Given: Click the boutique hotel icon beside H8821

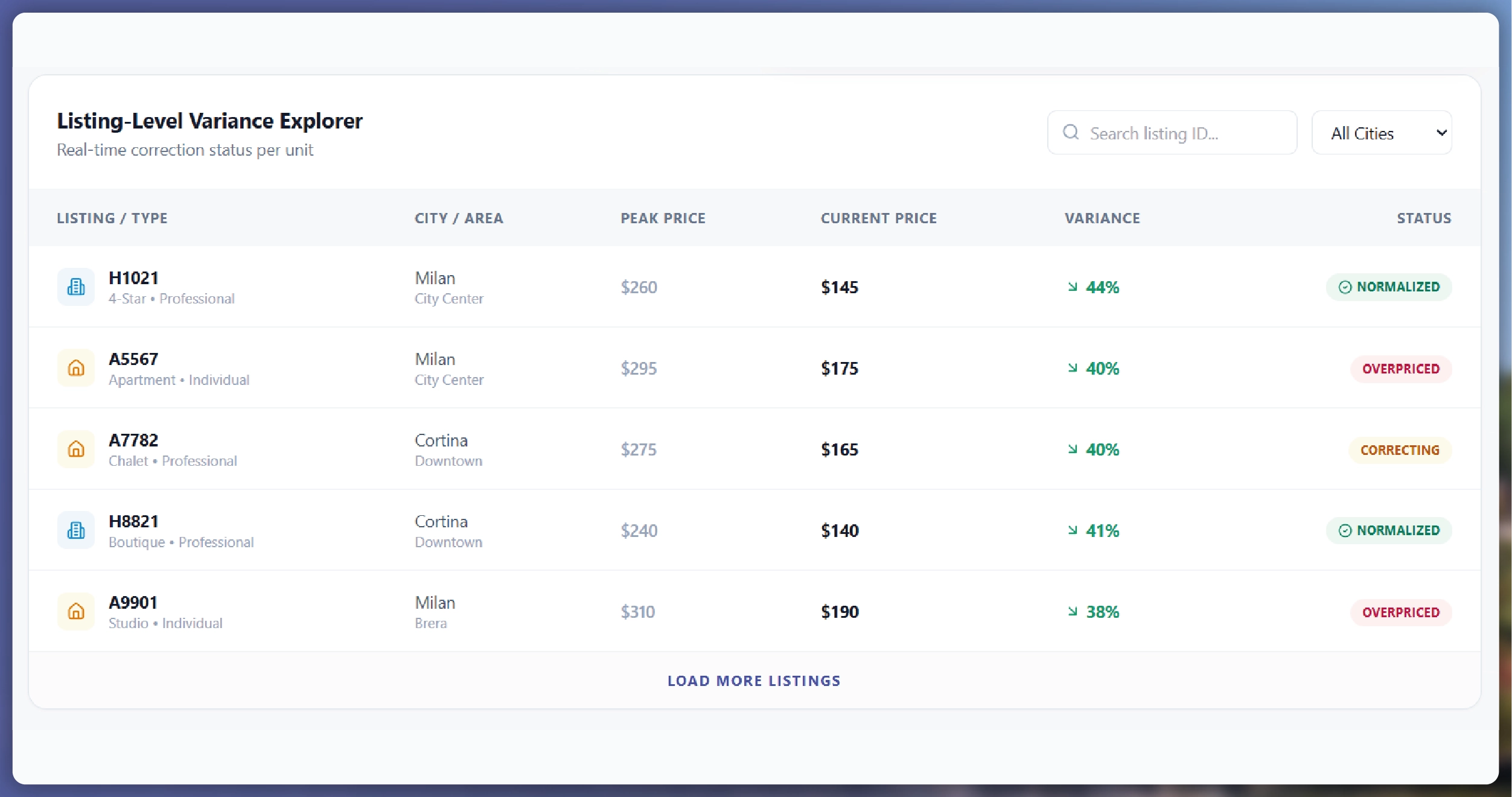Looking at the screenshot, I should click(x=76, y=530).
